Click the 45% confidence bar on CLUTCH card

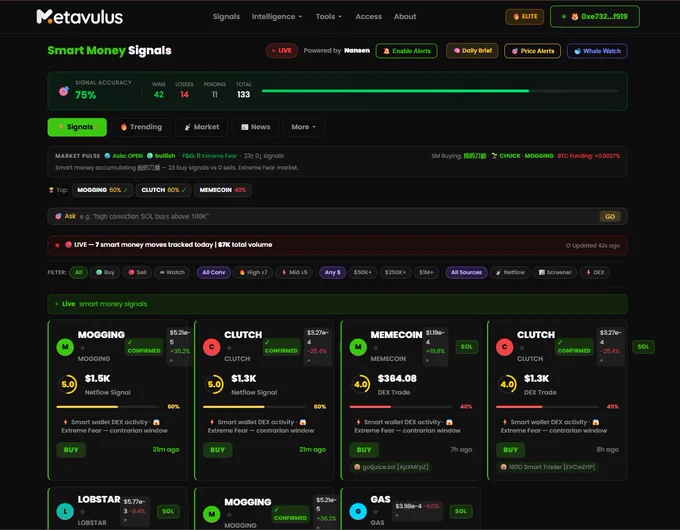pyautogui.click(x=548, y=407)
